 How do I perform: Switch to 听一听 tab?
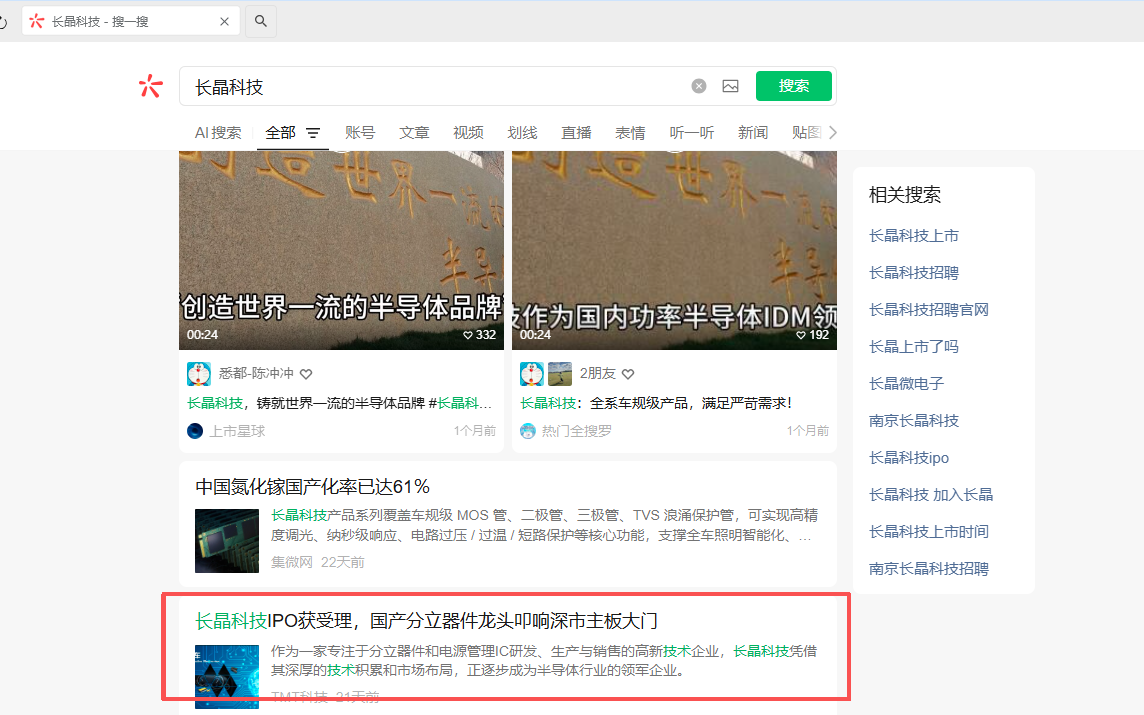[692, 133]
